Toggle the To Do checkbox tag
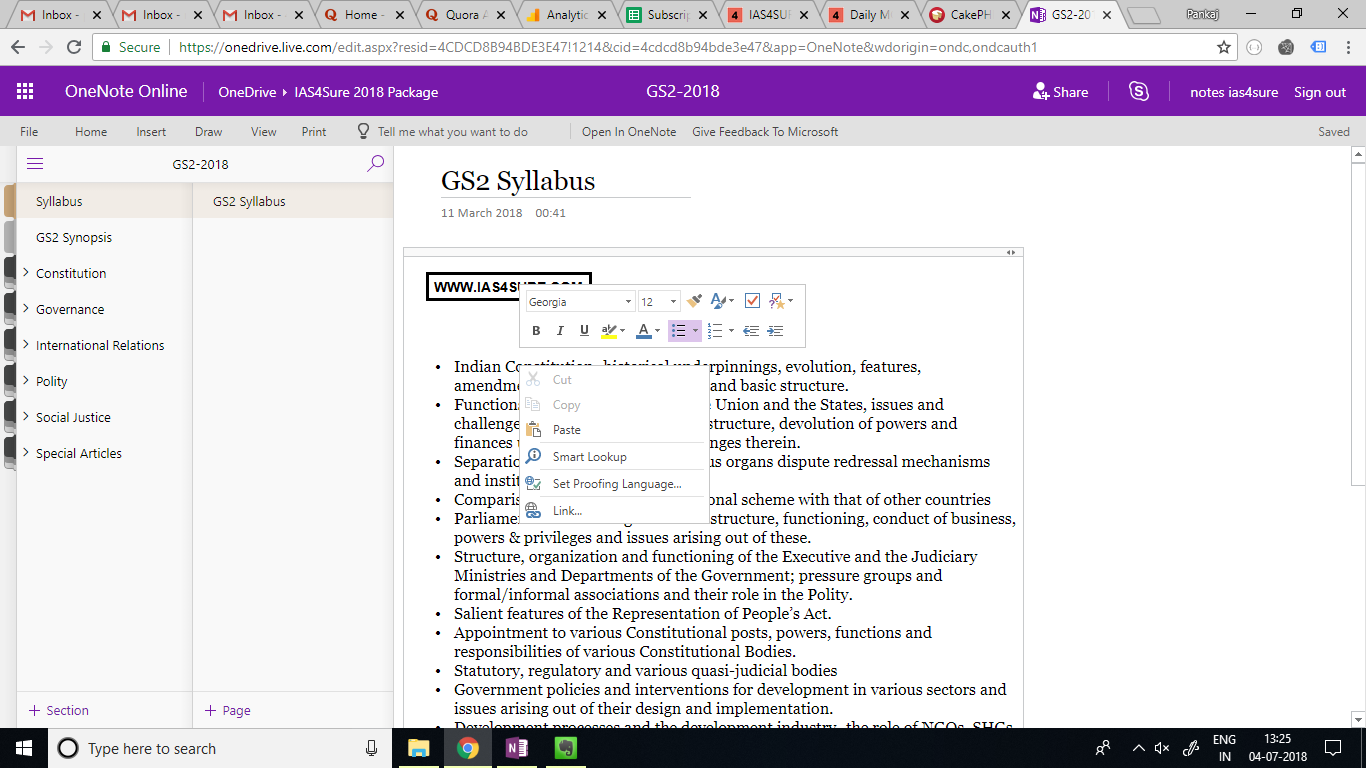This screenshot has width=1366, height=768. (x=753, y=301)
